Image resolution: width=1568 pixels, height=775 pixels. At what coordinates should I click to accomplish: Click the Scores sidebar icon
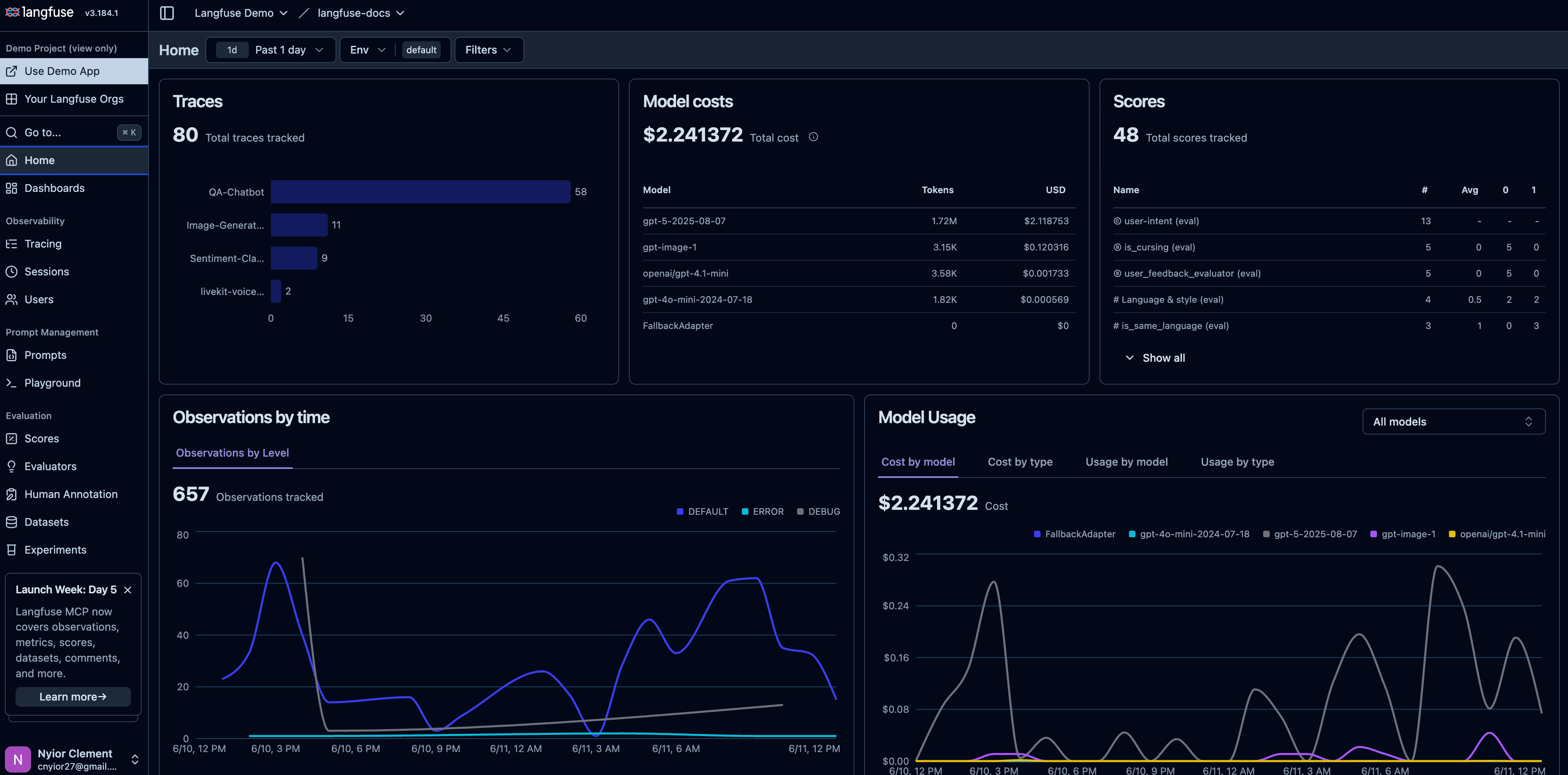[11, 438]
